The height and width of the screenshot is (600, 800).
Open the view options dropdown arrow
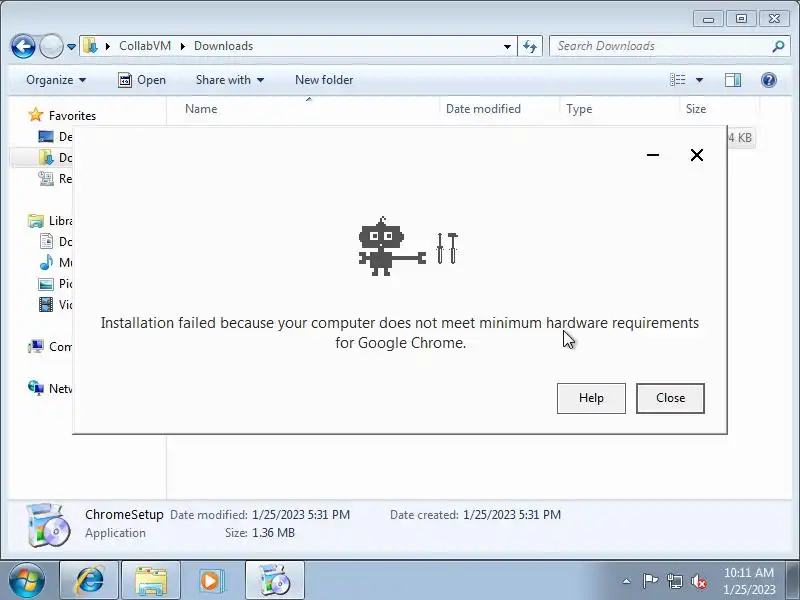(699, 80)
